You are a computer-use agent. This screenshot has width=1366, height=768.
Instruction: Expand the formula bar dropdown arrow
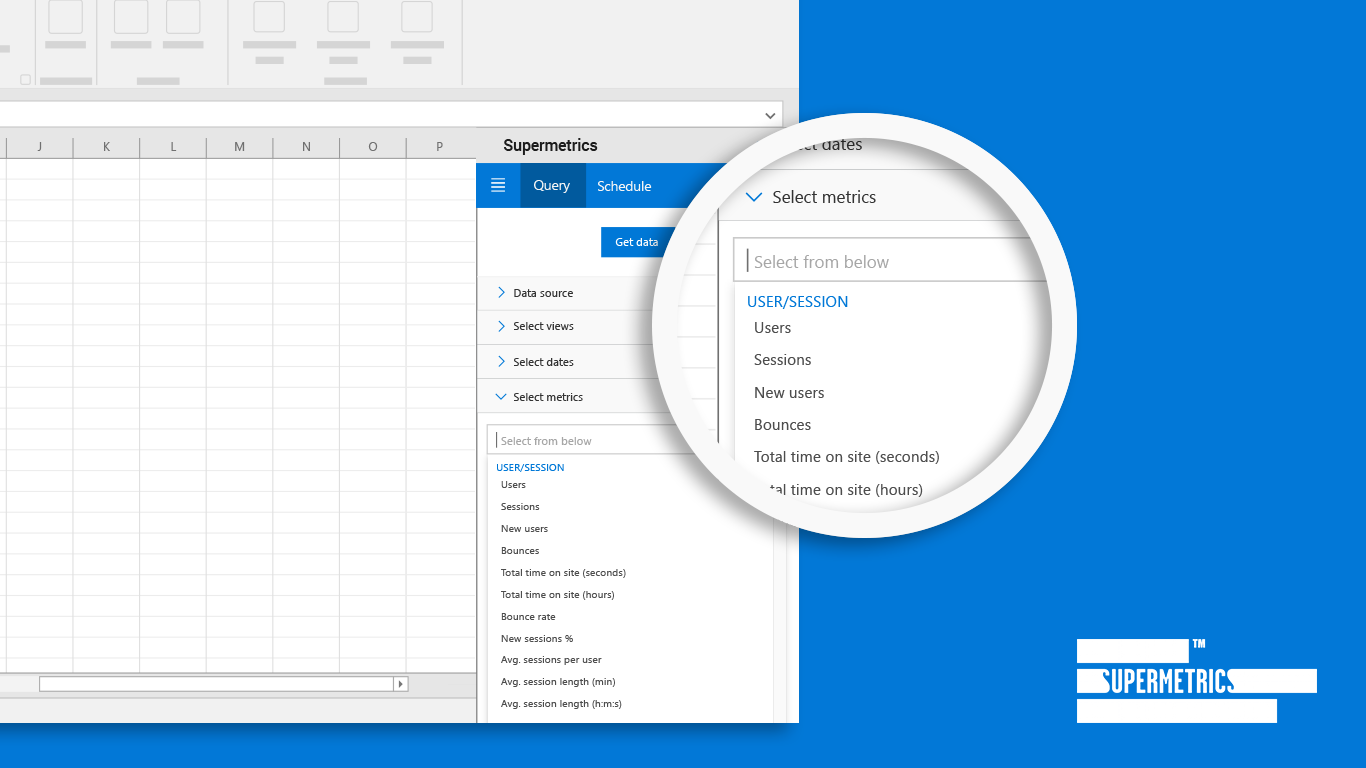click(770, 115)
